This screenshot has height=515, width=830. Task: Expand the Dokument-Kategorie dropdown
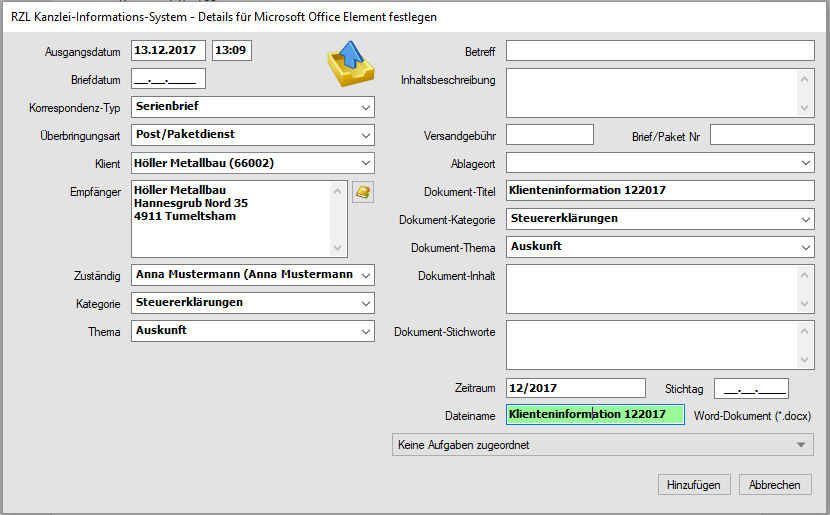click(x=806, y=219)
